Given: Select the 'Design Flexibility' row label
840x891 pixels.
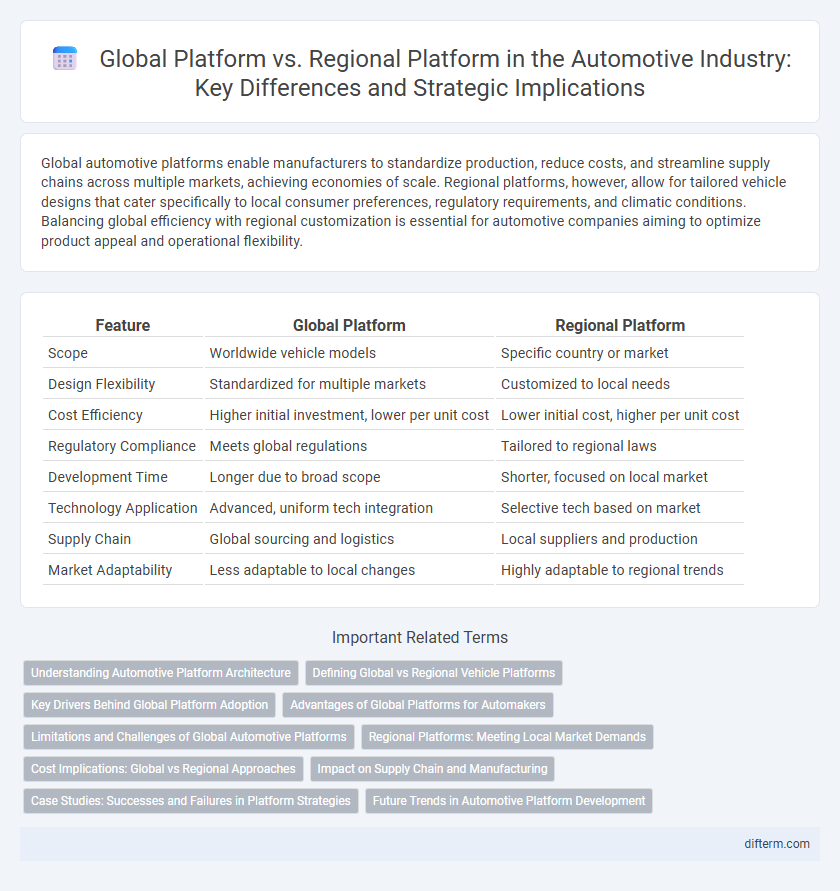Looking at the screenshot, I should (101, 384).
